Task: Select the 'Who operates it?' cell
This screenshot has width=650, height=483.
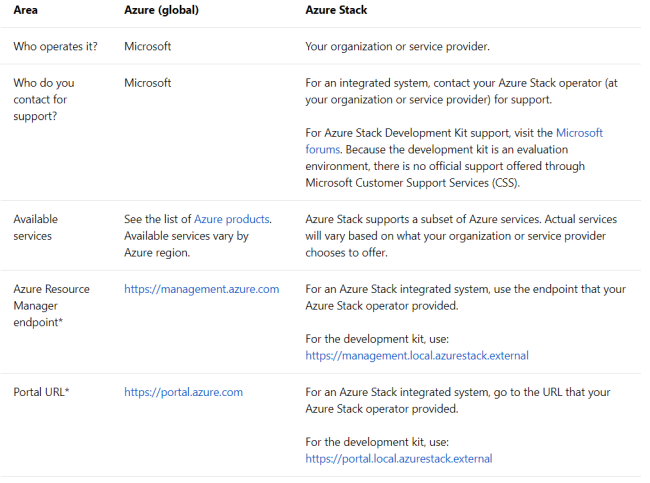Action: [55, 46]
